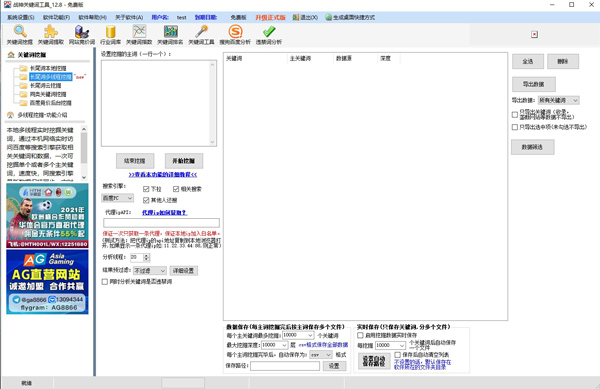Image resolution: width=600 pixels, height=389 pixels.
Task: Open the 关键词挖掘 magnifier toolbar icon
Action: click(20, 31)
